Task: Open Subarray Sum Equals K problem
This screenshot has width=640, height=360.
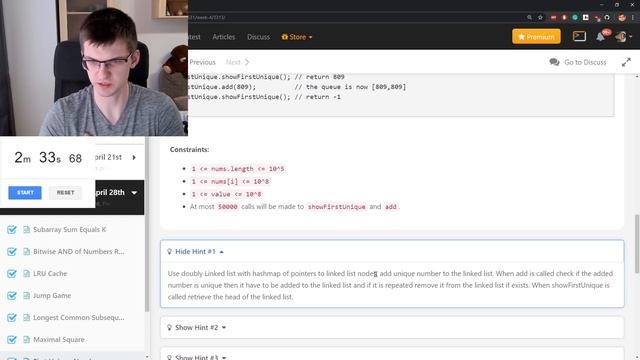Action: 69,229
